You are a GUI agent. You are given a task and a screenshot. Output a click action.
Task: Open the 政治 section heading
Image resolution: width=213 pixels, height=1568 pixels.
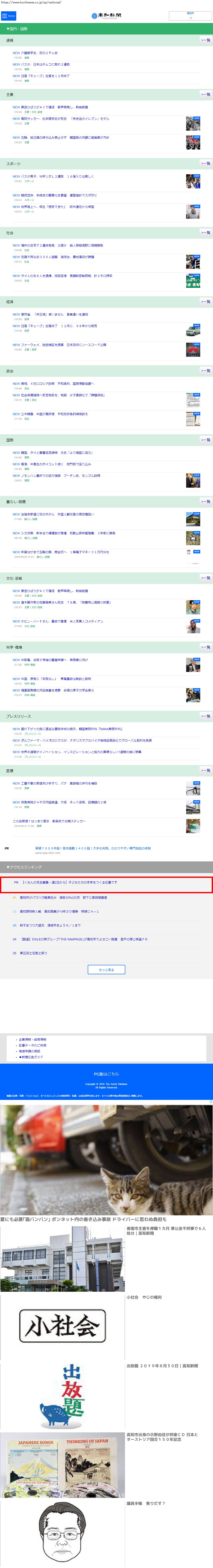(10, 371)
